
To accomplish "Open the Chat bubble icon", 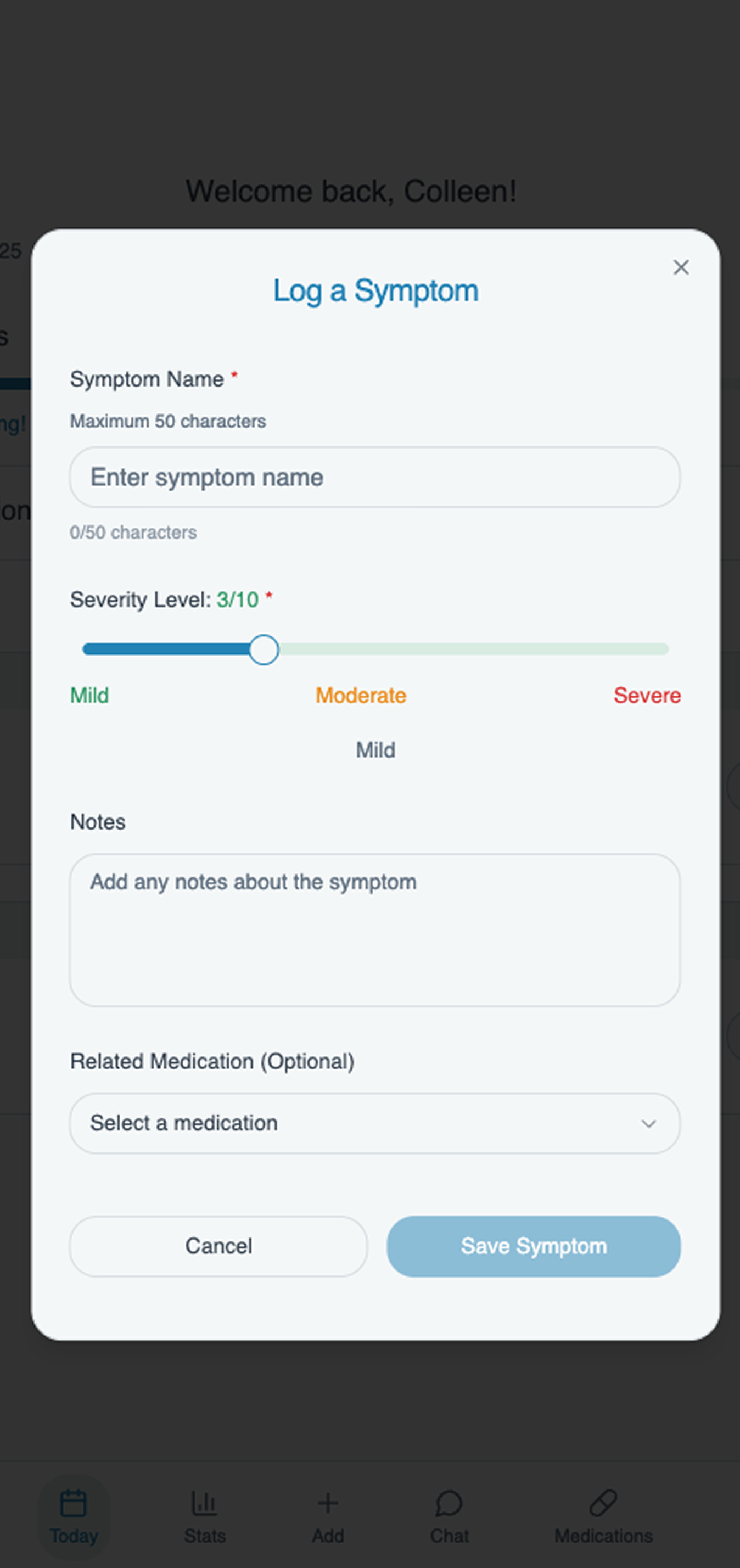I will 449,1503.
